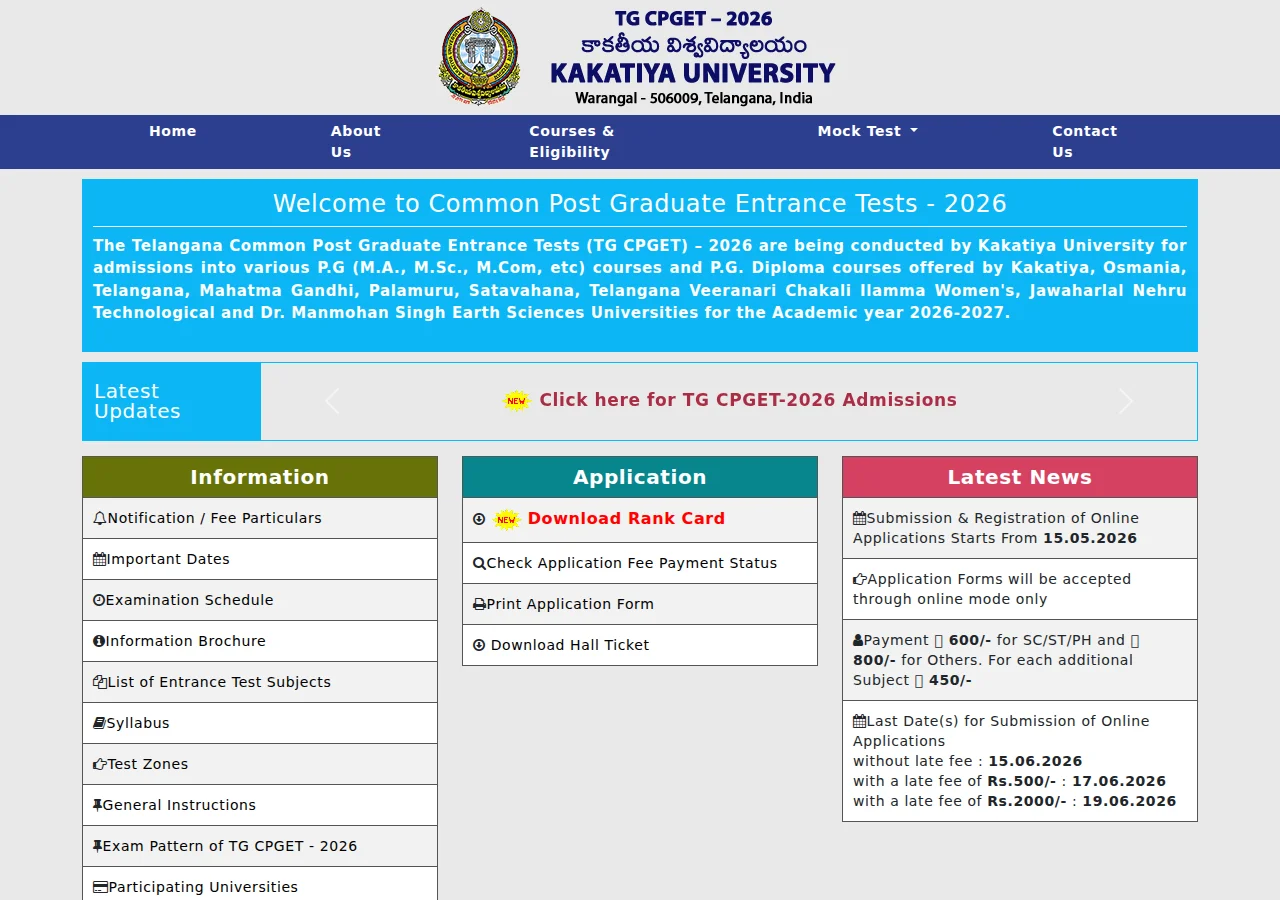Open Courses & Eligibility in the navigation bar

[x=571, y=142]
